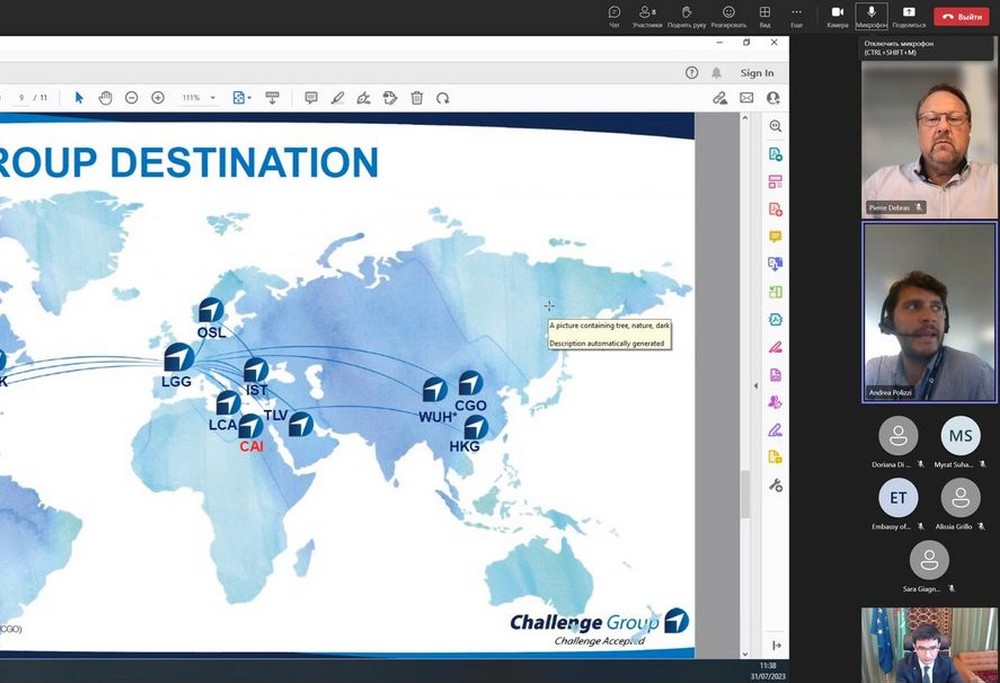
Task: Show the participants list (Участники)
Action: 647,15
